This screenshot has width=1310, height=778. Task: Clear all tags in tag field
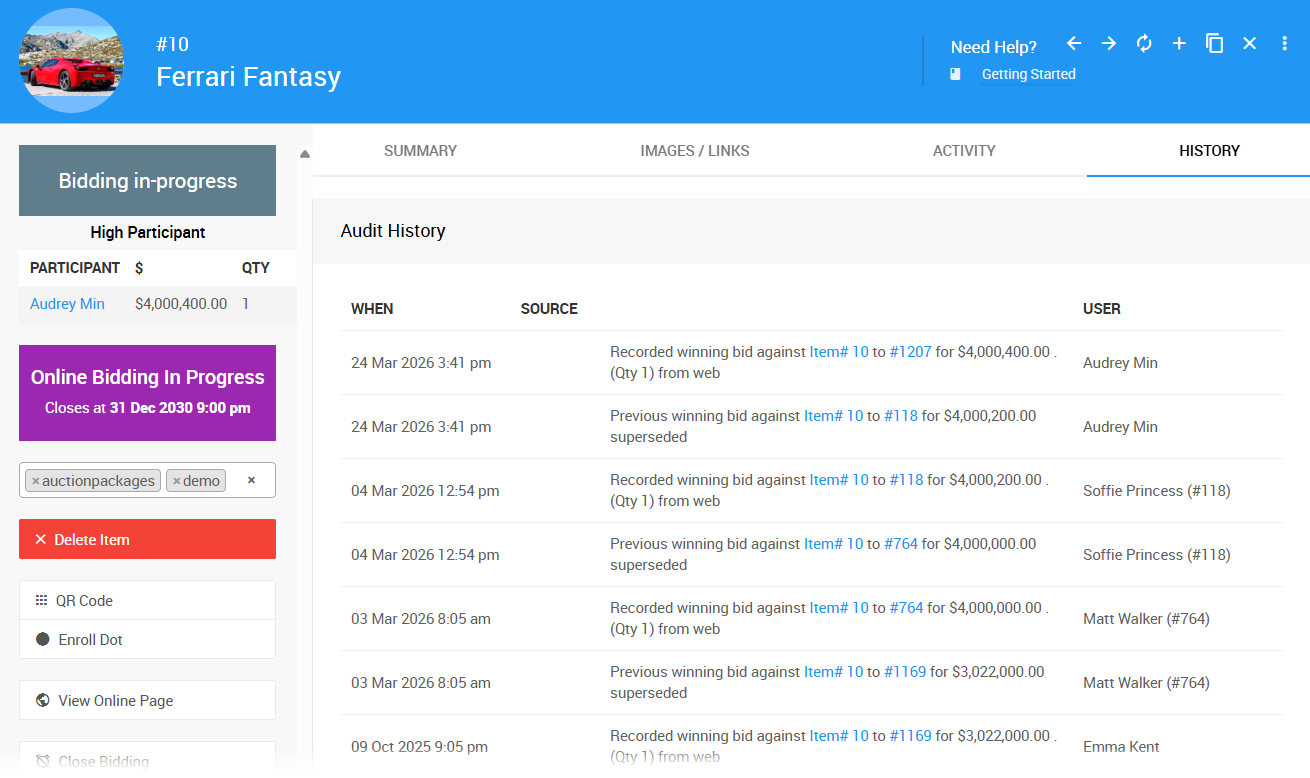pyautogui.click(x=251, y=480)
